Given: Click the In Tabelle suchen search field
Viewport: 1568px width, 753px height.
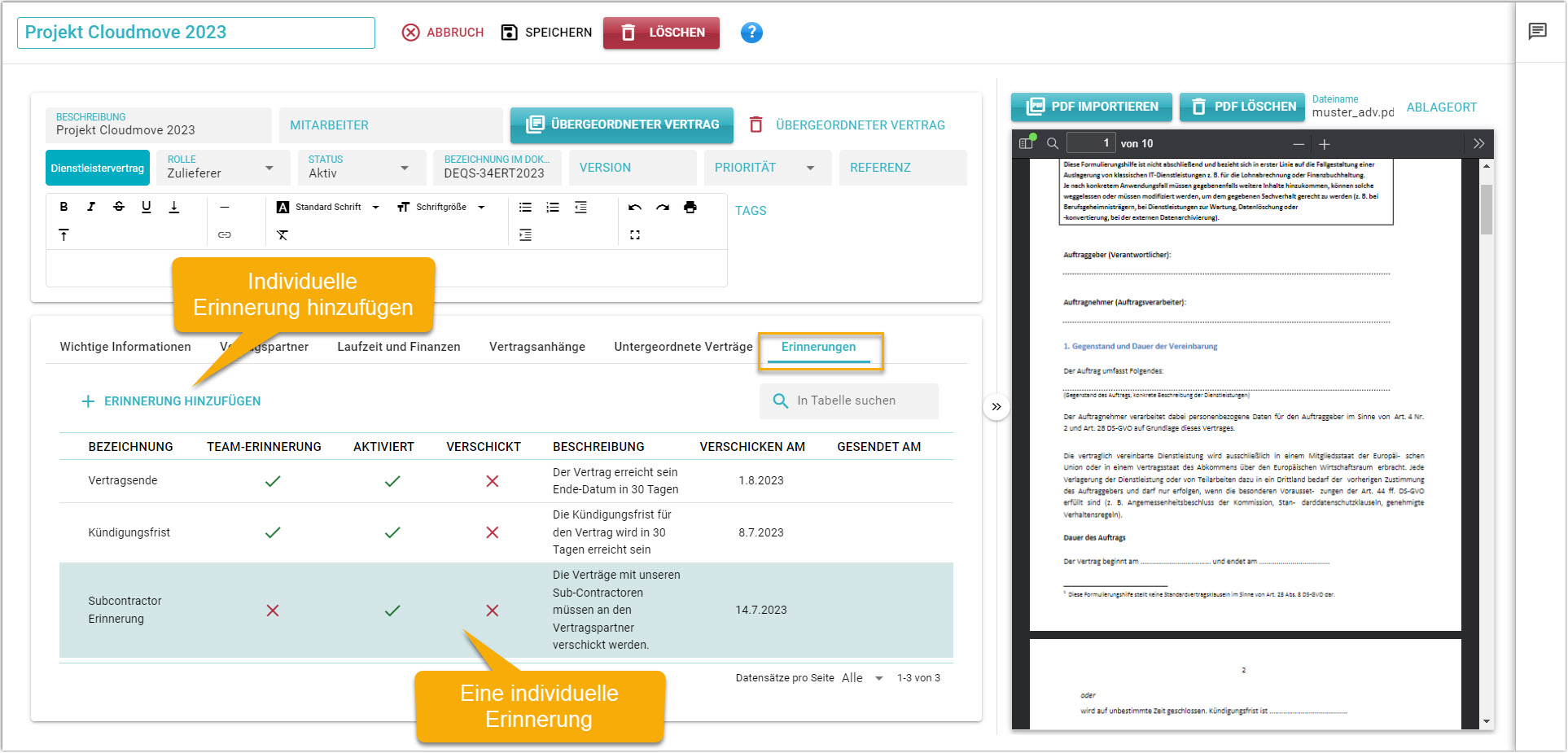Looking at the screenshot, I should pyautogui.click(x=859, y=401).
